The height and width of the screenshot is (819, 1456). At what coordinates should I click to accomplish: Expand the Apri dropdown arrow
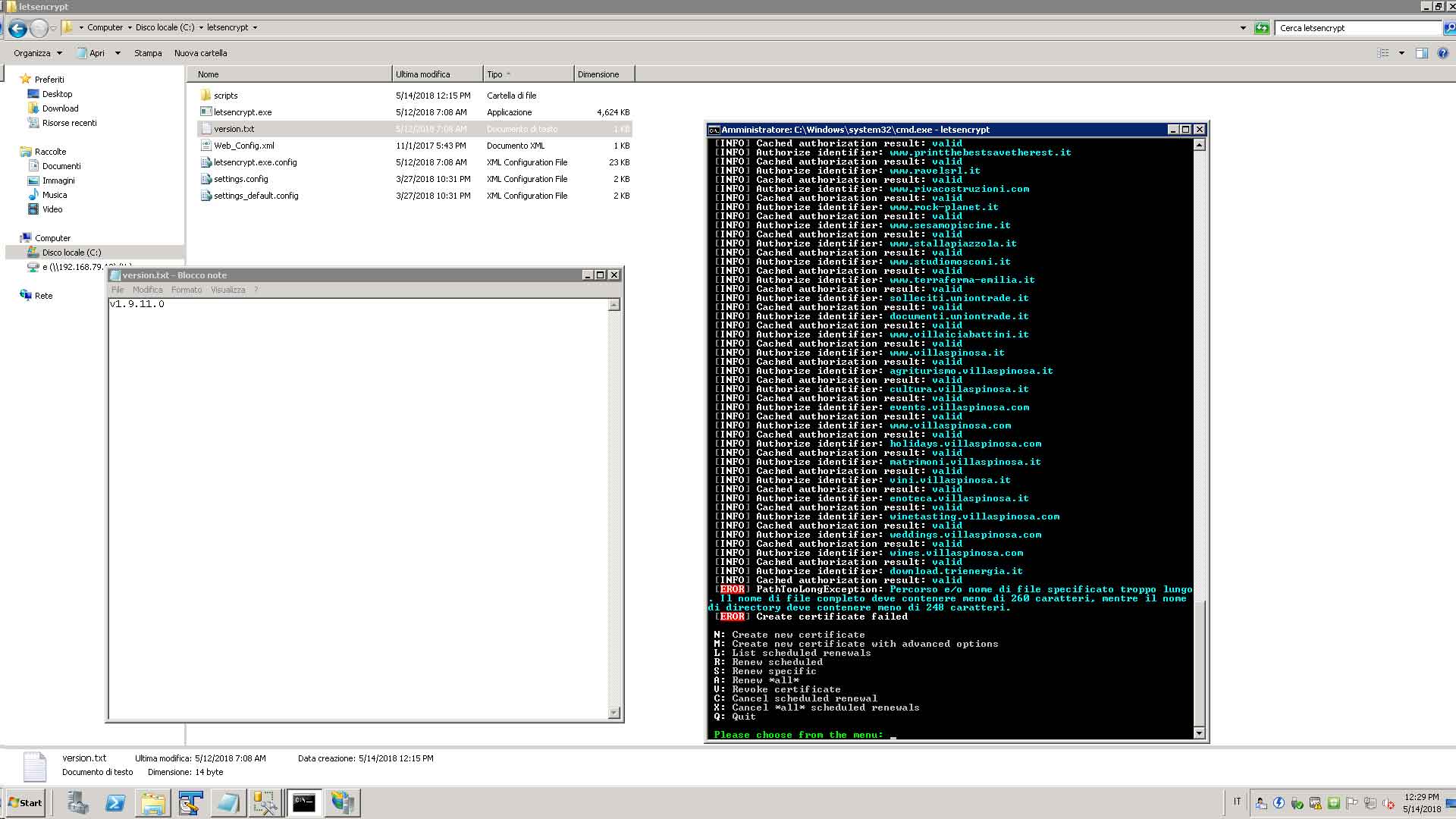pyautogui.click(x=118, y=53)
